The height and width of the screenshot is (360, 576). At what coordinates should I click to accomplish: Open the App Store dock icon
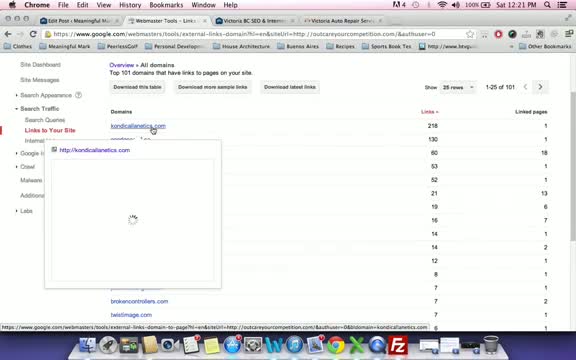coord(232,345)
